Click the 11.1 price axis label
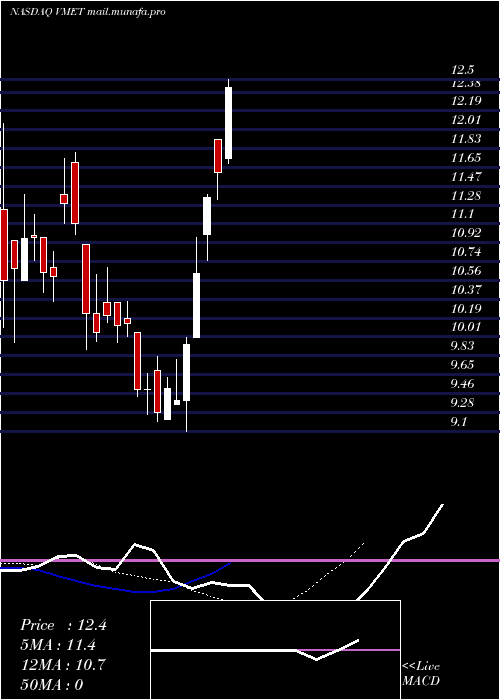Image resolution: width=500 pixels, height=700 pixels. pyautogui.click(x=462, y=215)
